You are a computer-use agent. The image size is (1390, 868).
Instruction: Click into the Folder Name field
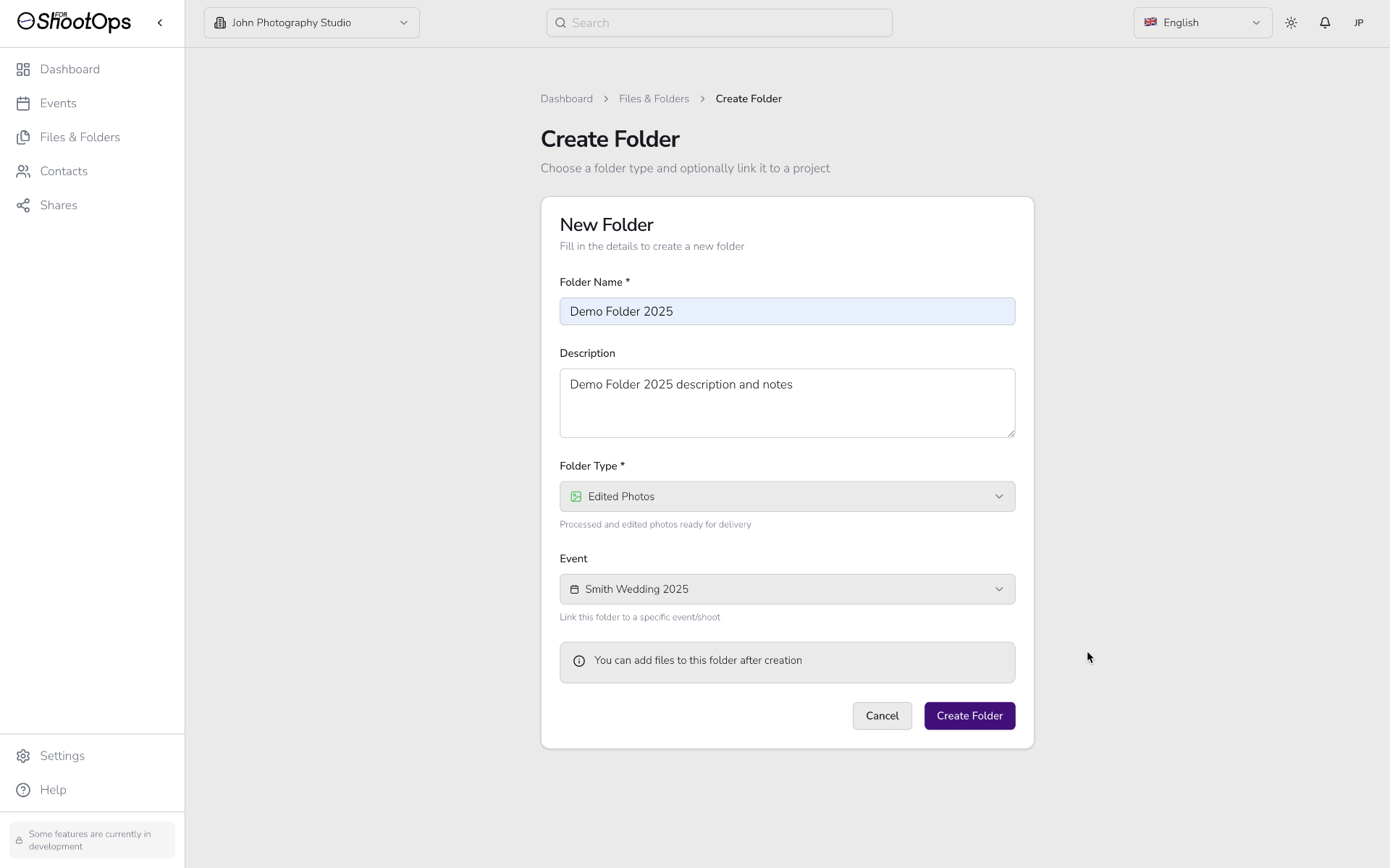(787, 311)
